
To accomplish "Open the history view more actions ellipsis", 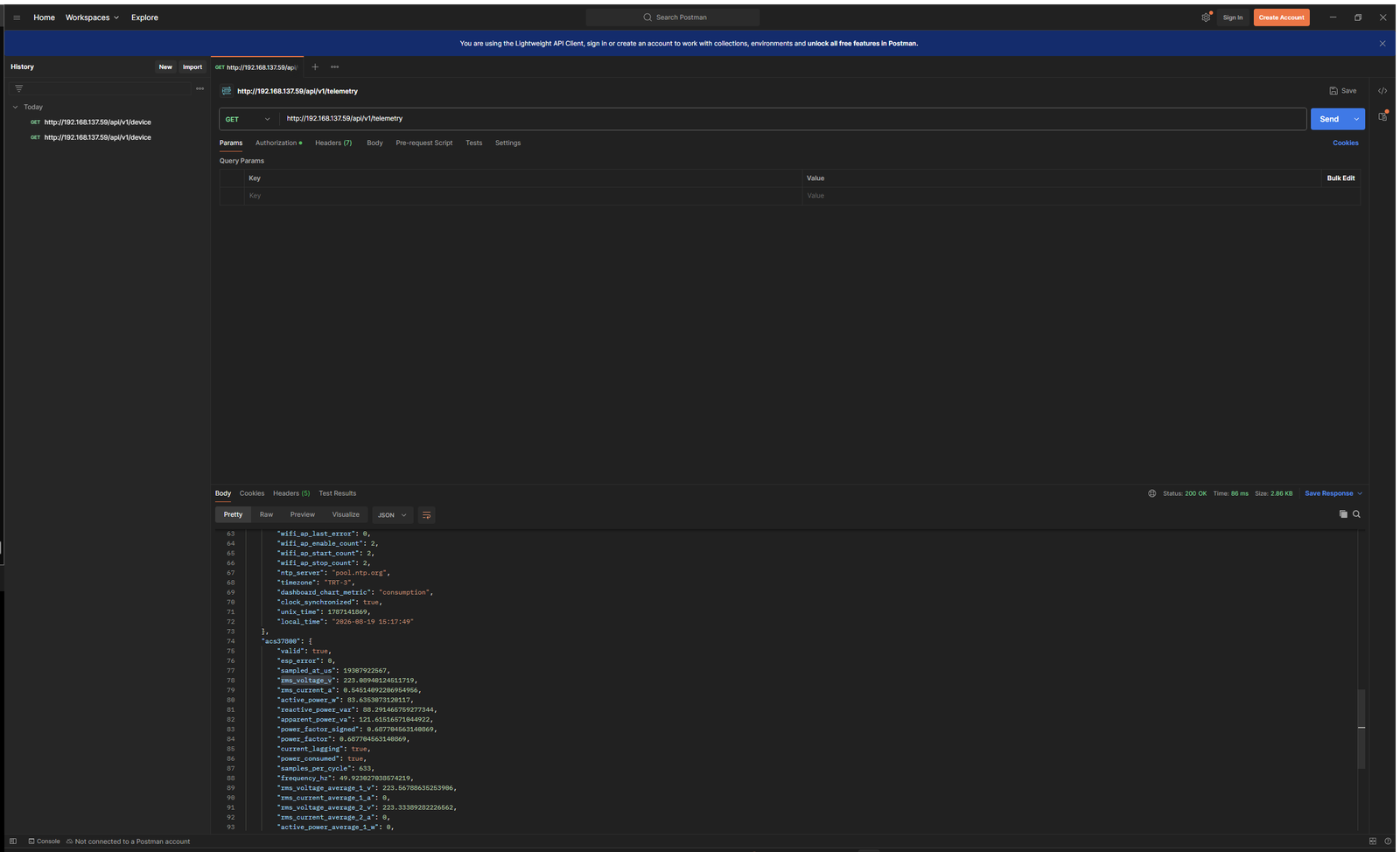I will pyautogui.click(x=199, y=88).
